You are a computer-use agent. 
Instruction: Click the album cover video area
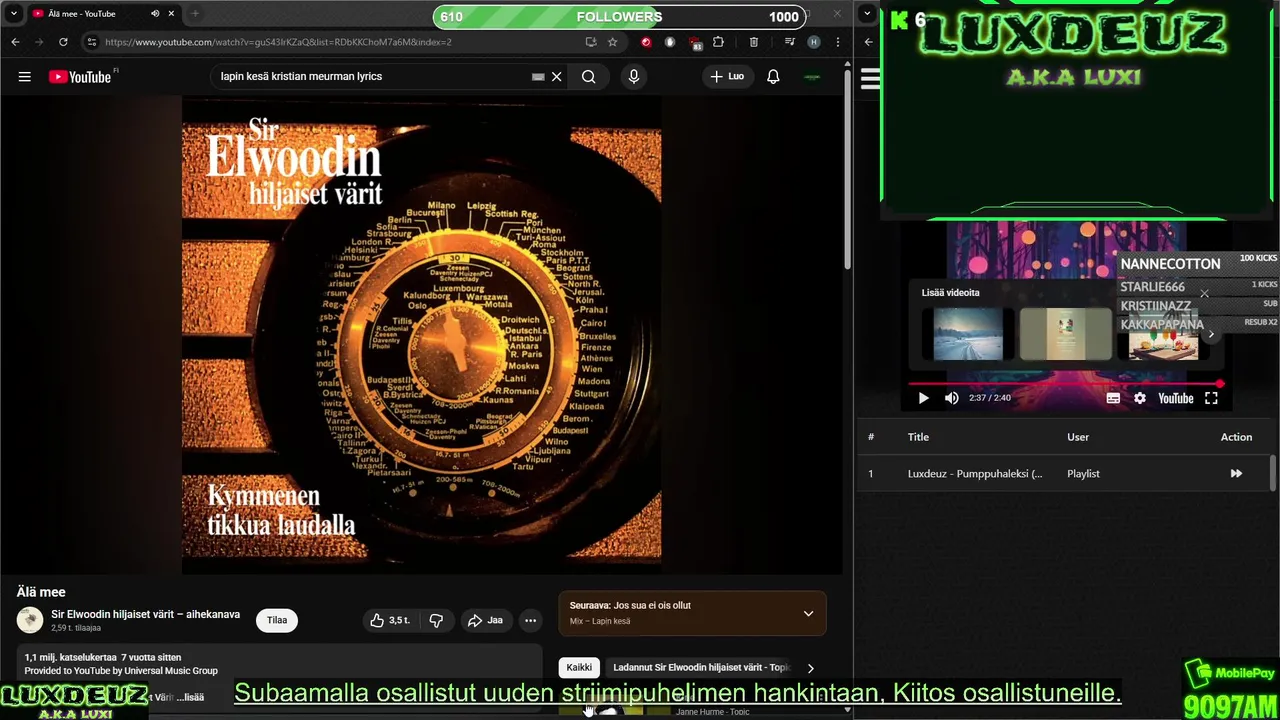[421, 335]
